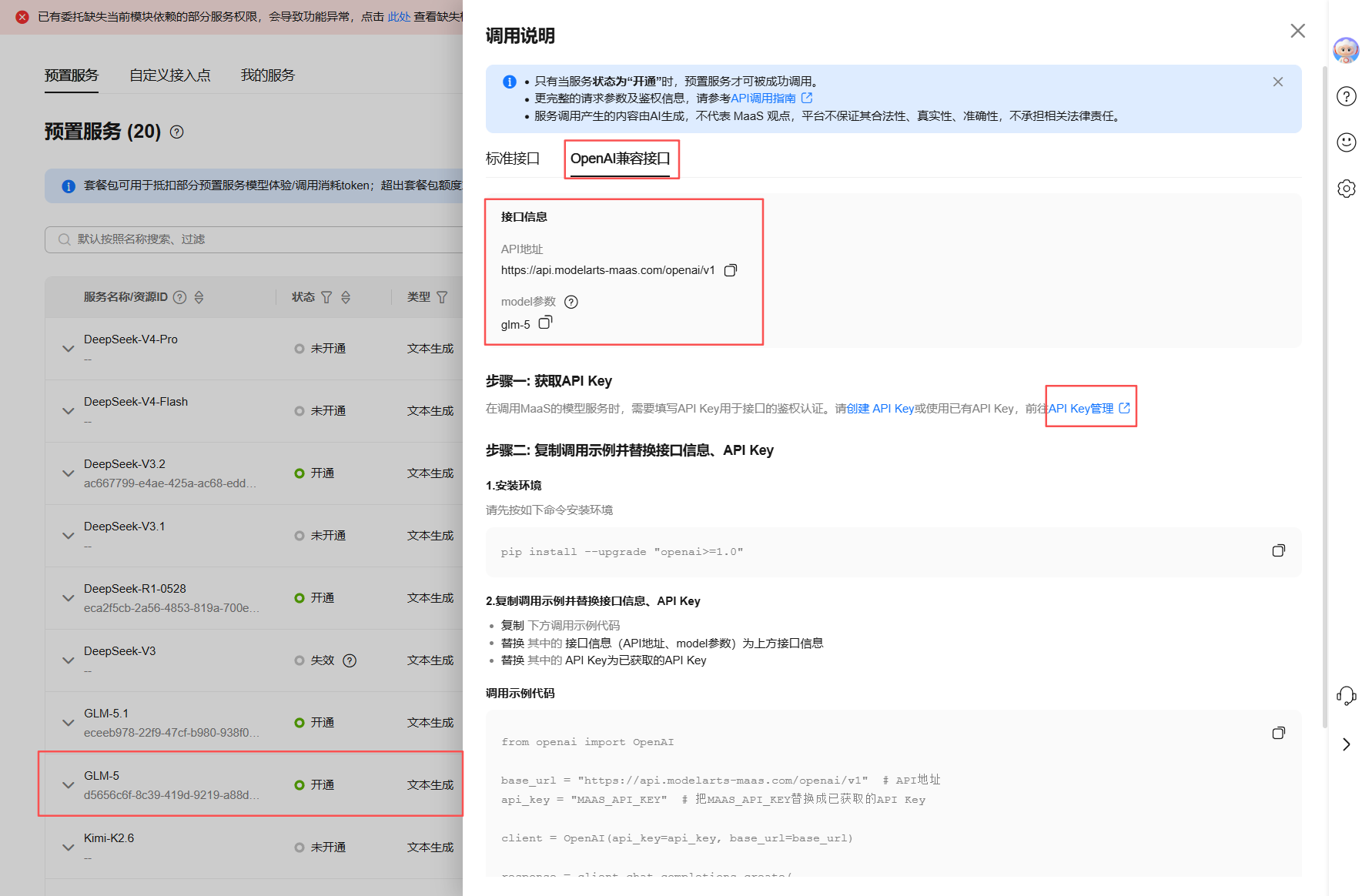Viewport: 1362px width, 896px height.
Task: Click the 此处 link in the alert
Action: click(x=399, y=17)
